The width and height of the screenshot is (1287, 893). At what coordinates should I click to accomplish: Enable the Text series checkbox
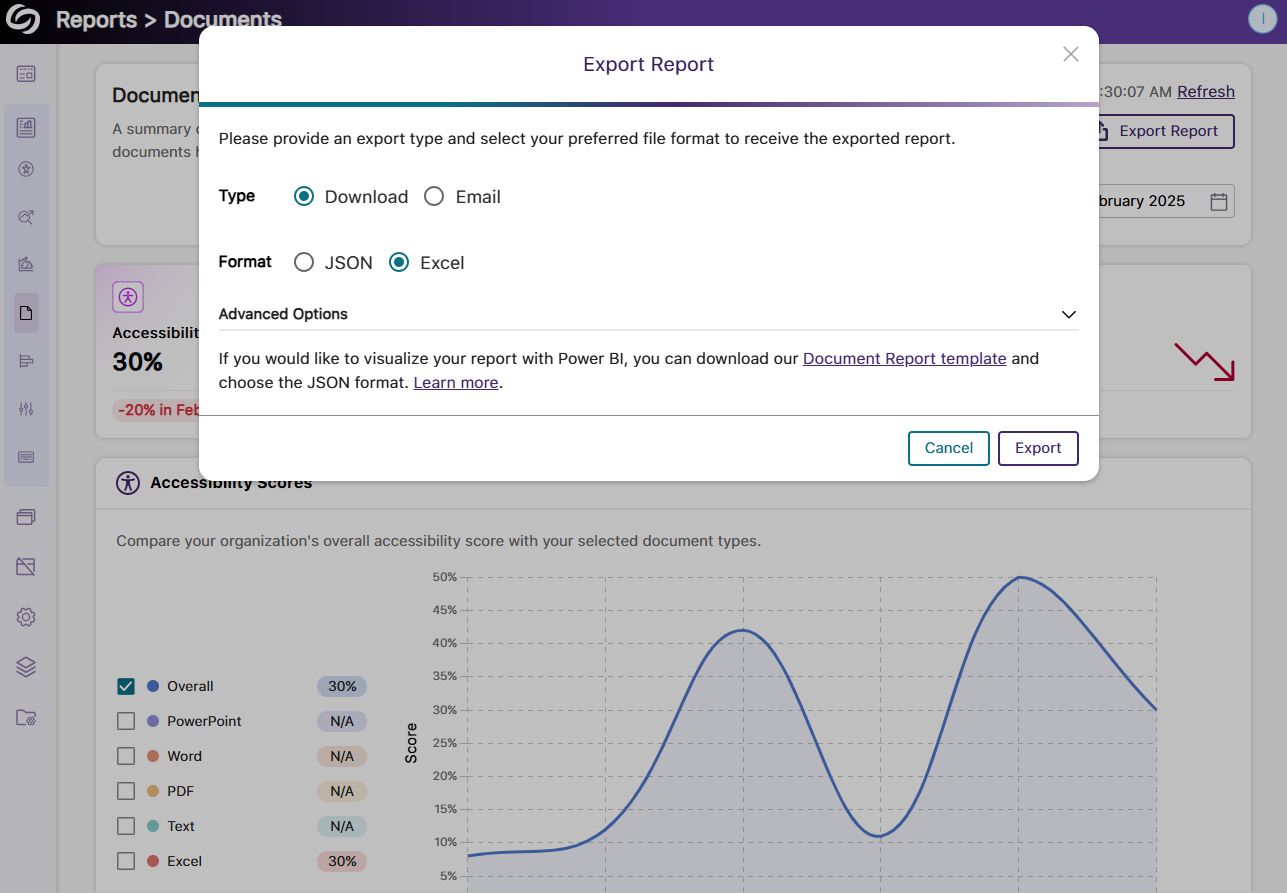click(126, 826)
